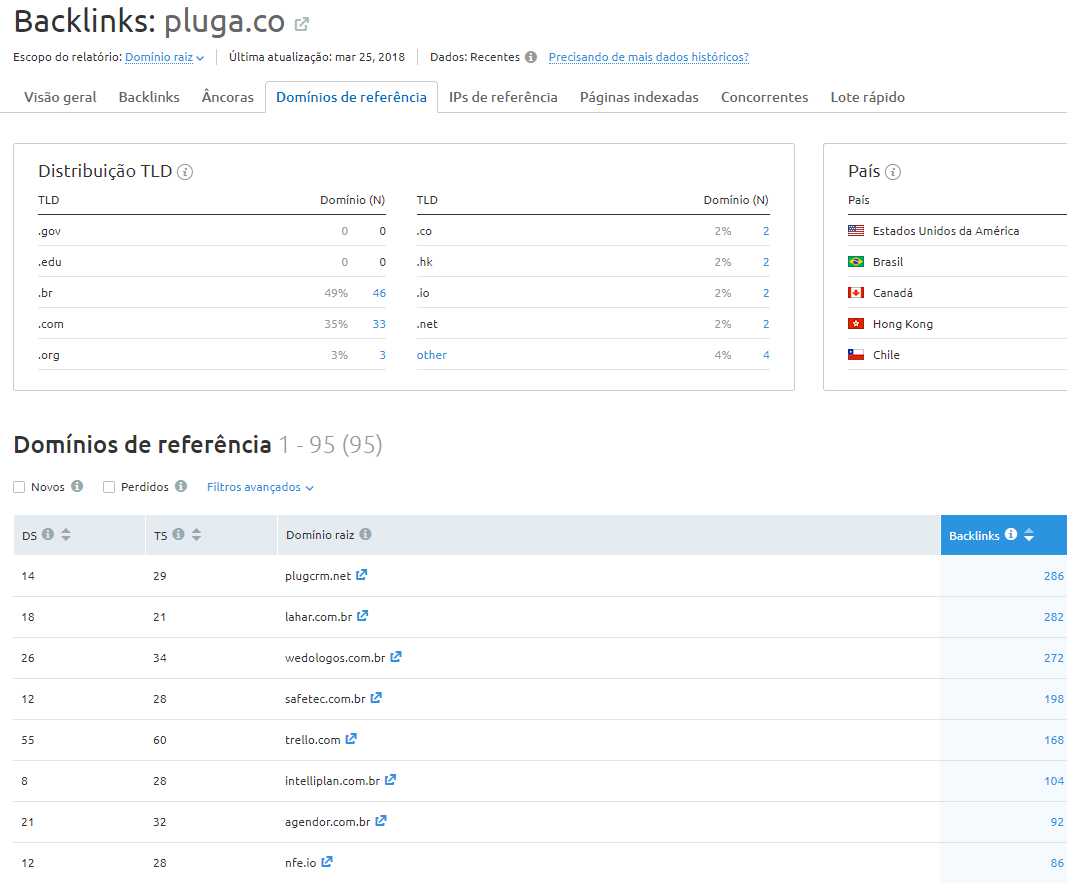Open trello.com external link icon
Viewport: 1067px width, 883px height.
pos(351,738)
